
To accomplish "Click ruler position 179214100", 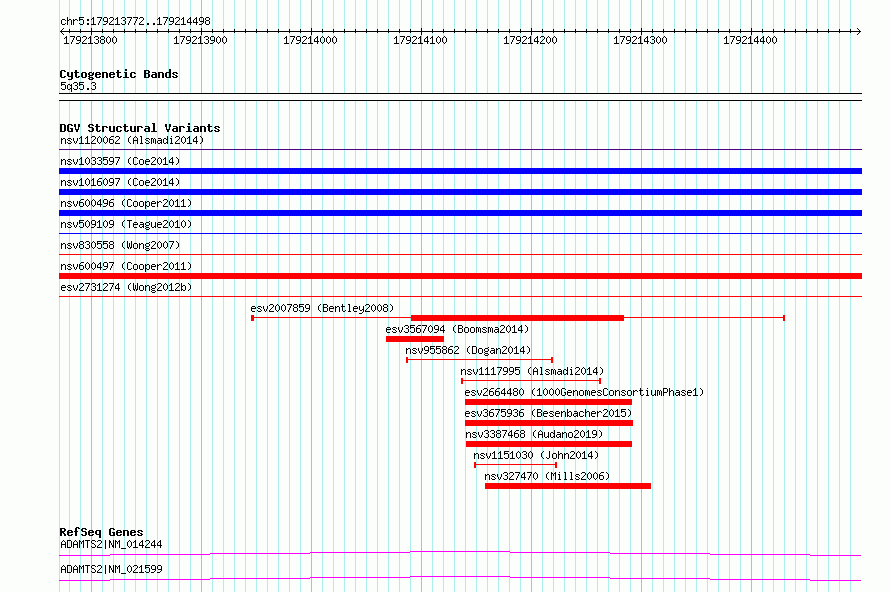I will pyautogui.click(x=421, y=40).
